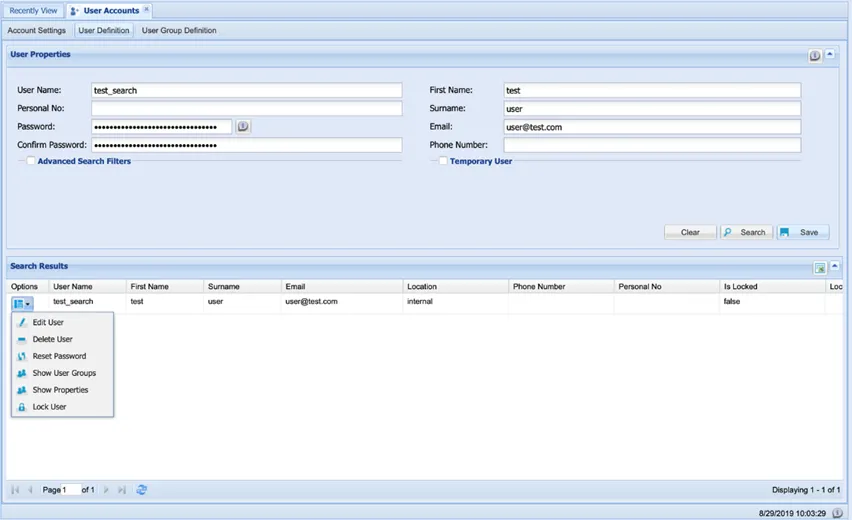Enable the Advanced Search Filters checkbox
This screenshot has width=852, height=520.
pyautogui.click(x=31, y=161)
